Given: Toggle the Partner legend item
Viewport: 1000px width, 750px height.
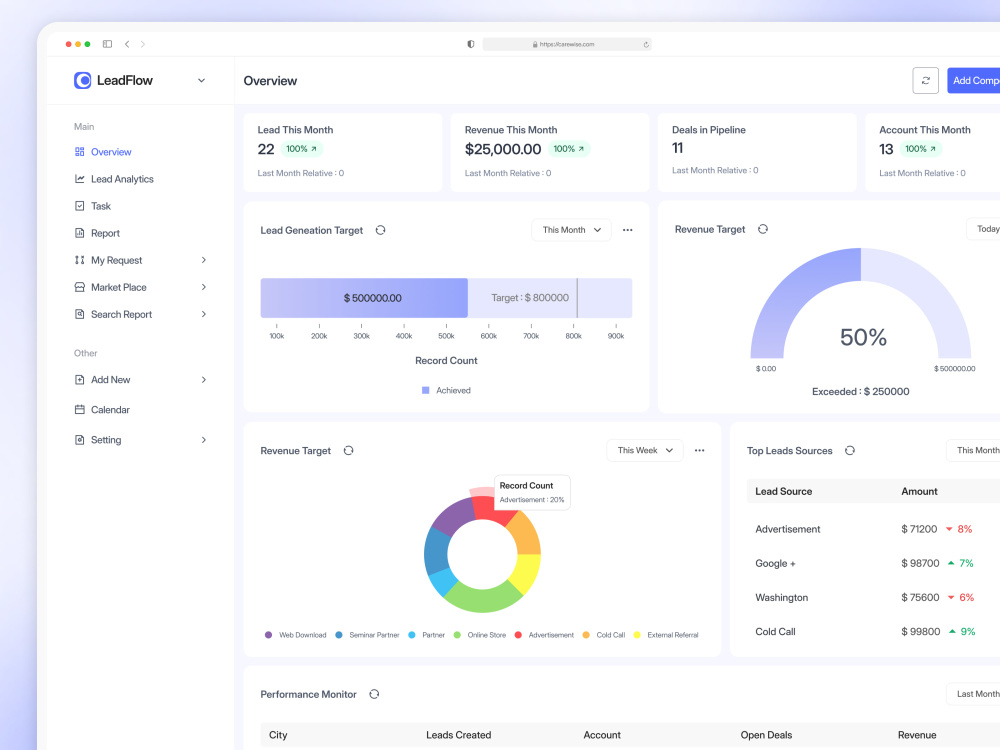Looking at the screenshot, I should [x=427, y=635].
